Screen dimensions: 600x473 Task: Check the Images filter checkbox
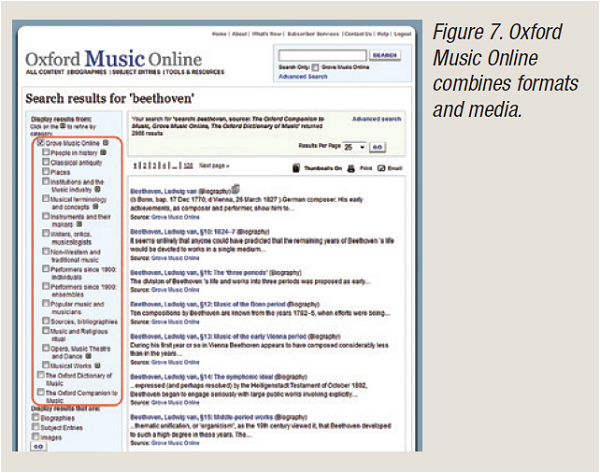click(36, 436)
